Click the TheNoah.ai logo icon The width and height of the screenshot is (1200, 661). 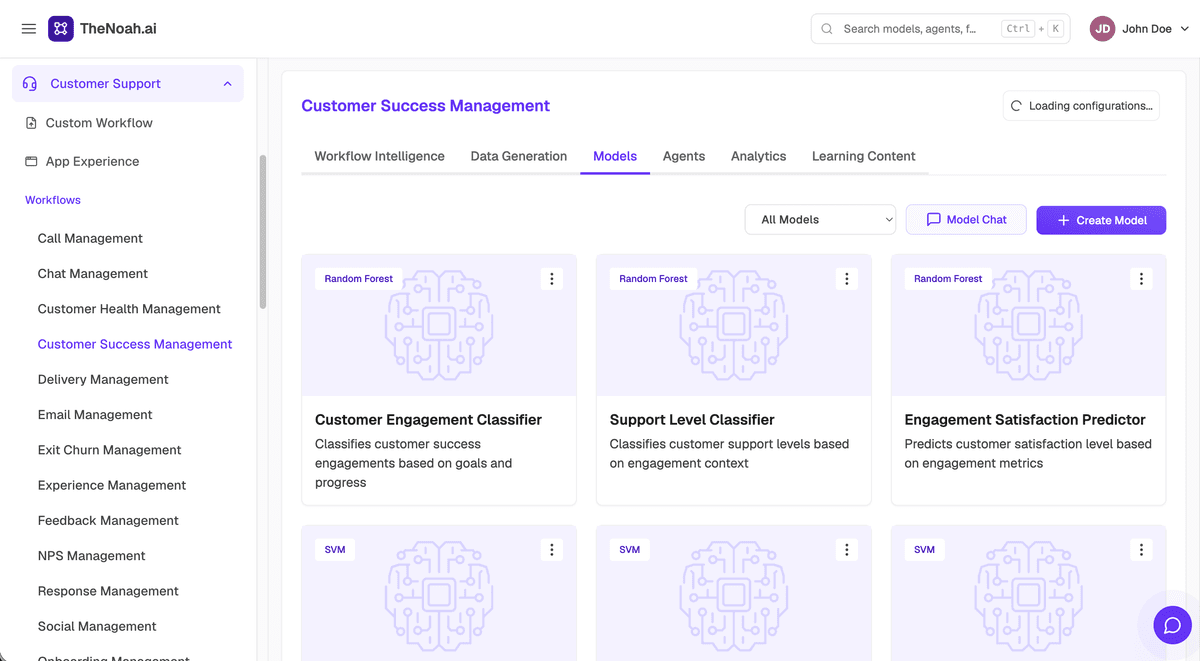click(60, 29)
